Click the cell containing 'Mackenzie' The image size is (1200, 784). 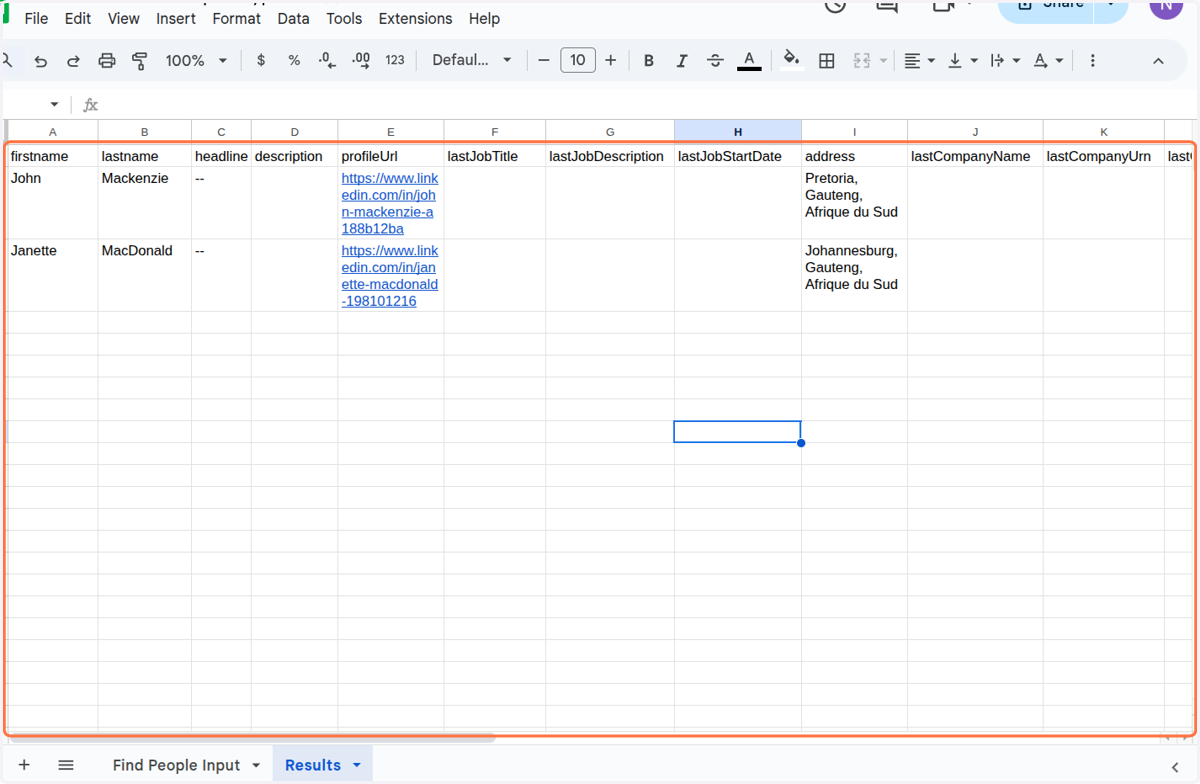pyautogui.click(x=145, y=203)
